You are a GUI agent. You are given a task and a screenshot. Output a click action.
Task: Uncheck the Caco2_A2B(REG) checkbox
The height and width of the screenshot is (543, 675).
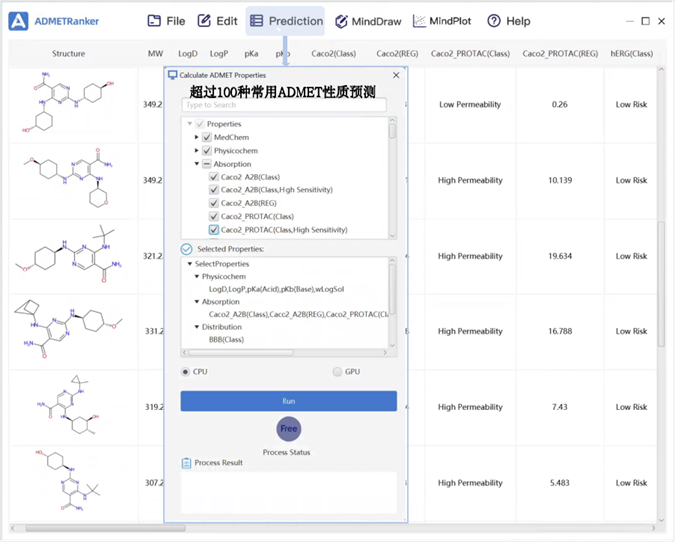pos(214,203)
